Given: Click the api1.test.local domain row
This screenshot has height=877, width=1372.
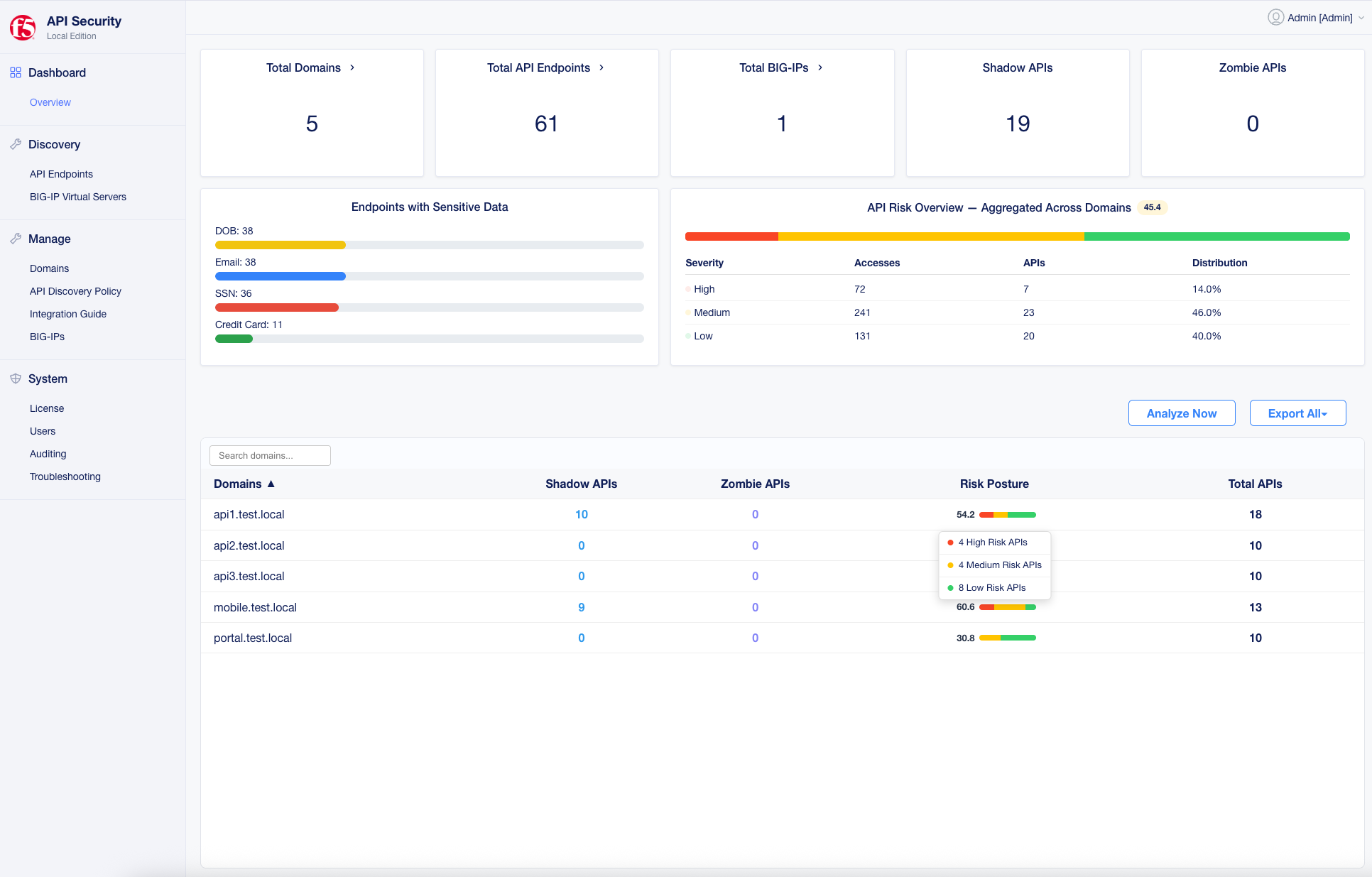Looking at the screenshot, I should [782, 515].
